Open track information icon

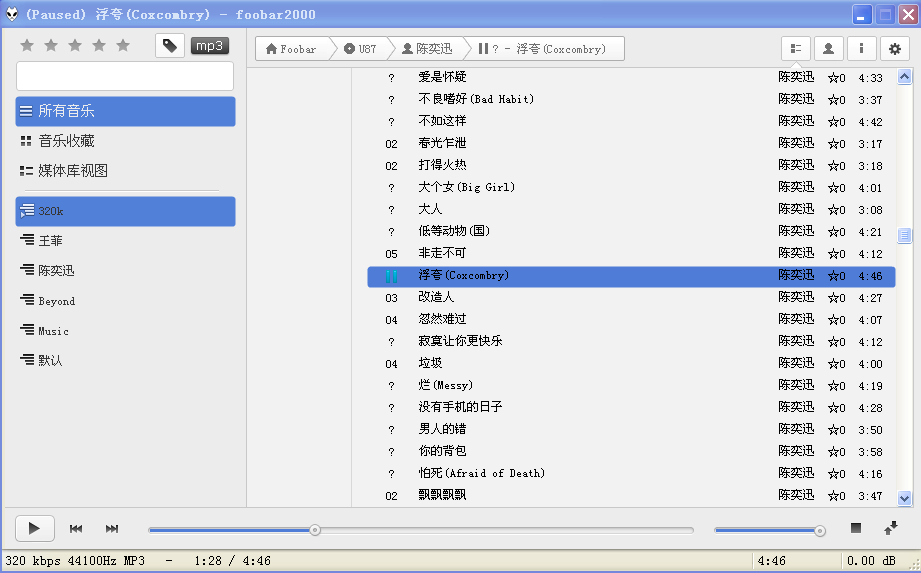click(862, 49)
